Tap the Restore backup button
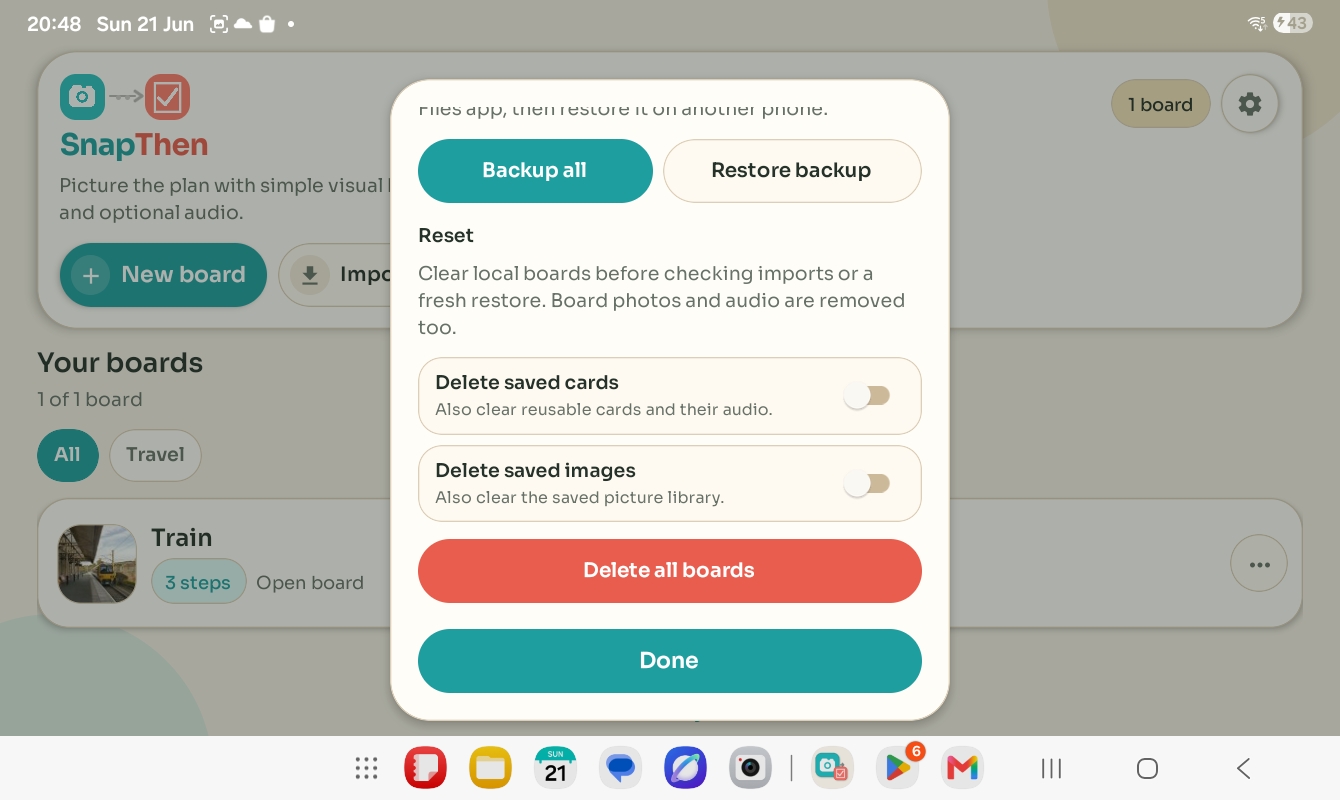Screen dimensions: 1340x800 792,171
